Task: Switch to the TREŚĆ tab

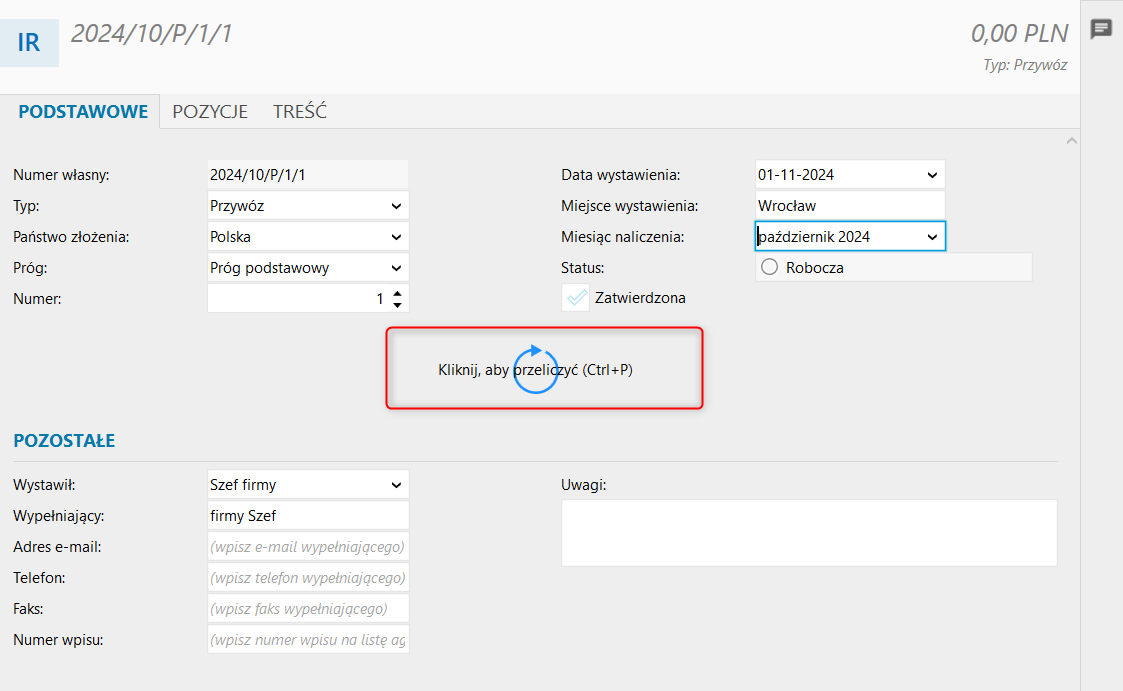Action: (x=300, y=111)
